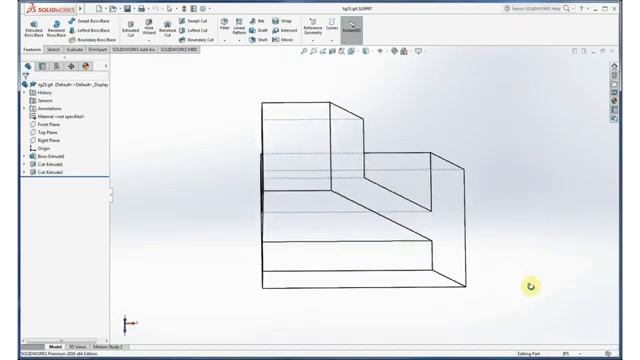640x360 pixels.
Task: Choose the Wrap tool
Action: pos(282,21)
